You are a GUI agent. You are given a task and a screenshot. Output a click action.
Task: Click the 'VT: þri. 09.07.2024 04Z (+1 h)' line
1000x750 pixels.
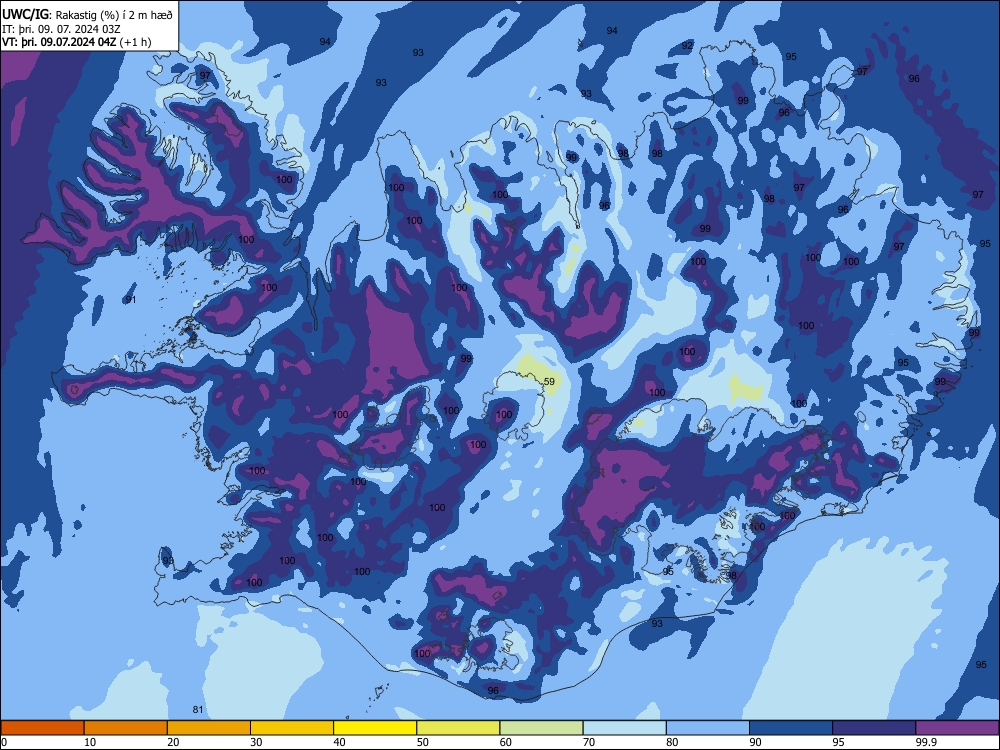tap(77, 42)
